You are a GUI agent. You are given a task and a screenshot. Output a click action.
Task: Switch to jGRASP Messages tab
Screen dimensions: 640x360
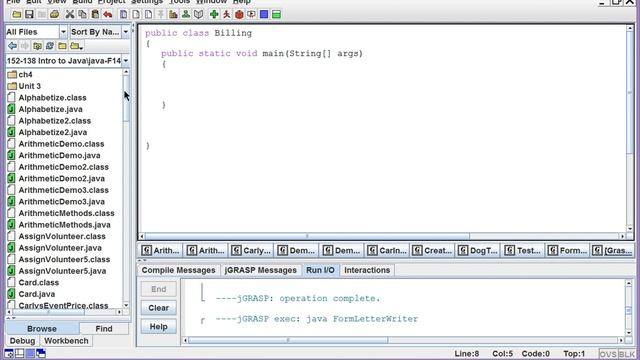coord(260,270)
